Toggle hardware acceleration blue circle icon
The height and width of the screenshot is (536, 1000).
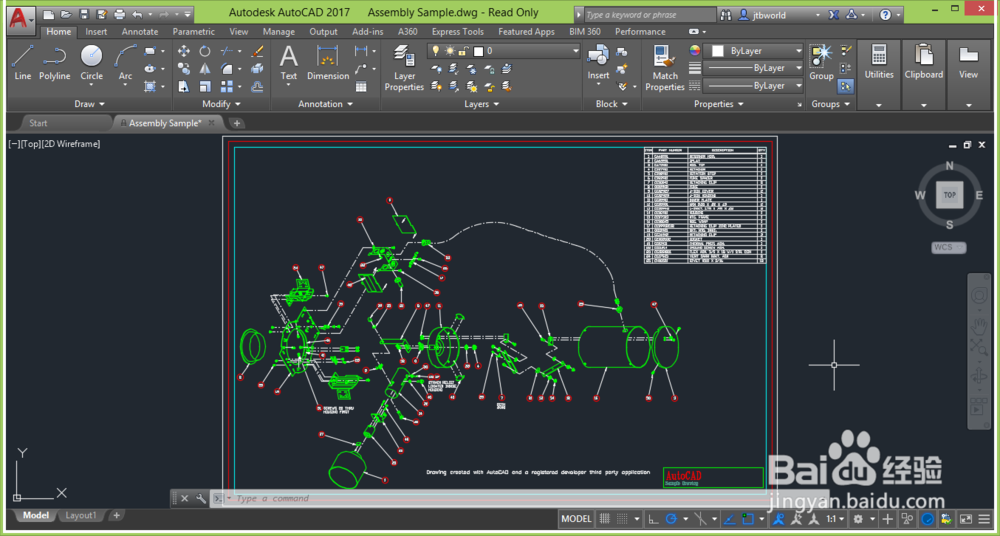(928, 519)
